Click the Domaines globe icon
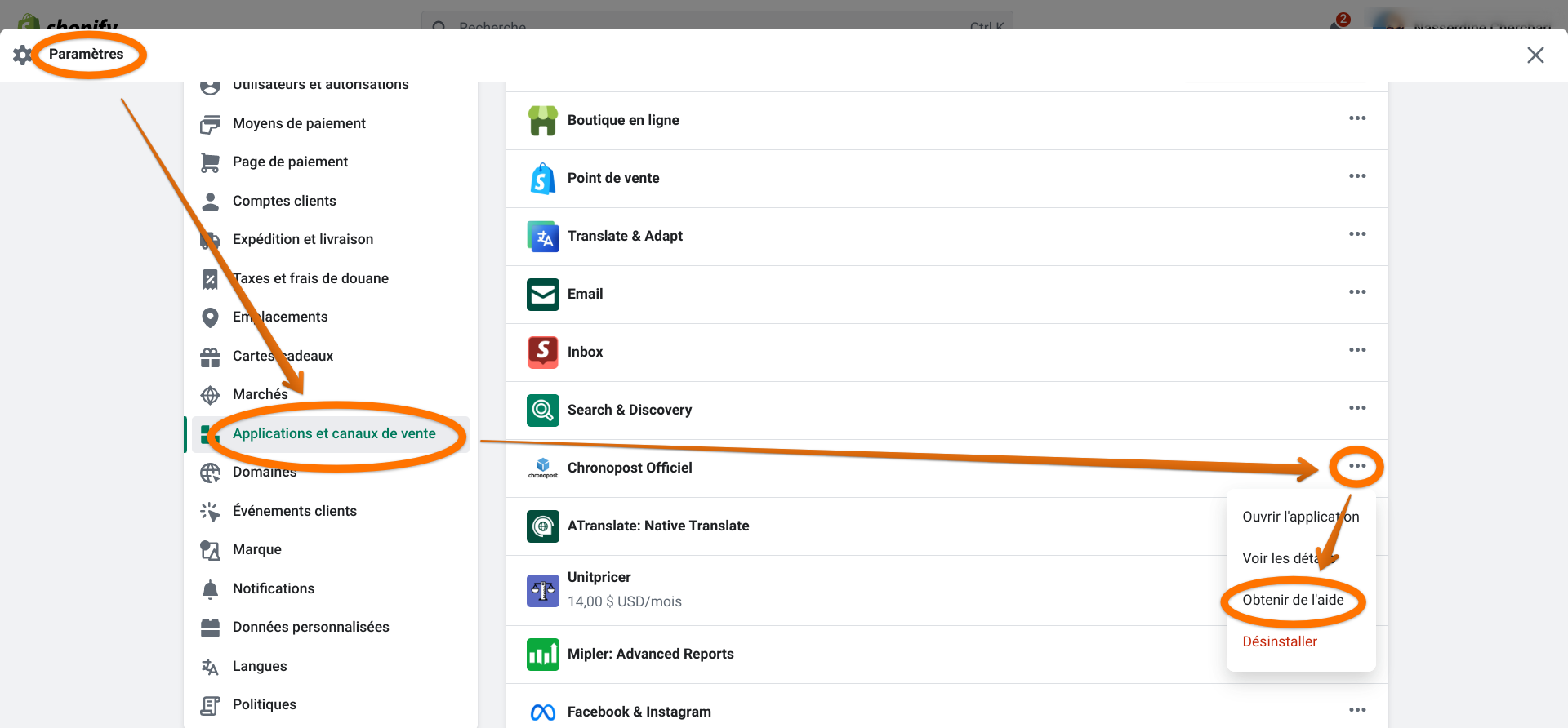 [x=210, y=473]
